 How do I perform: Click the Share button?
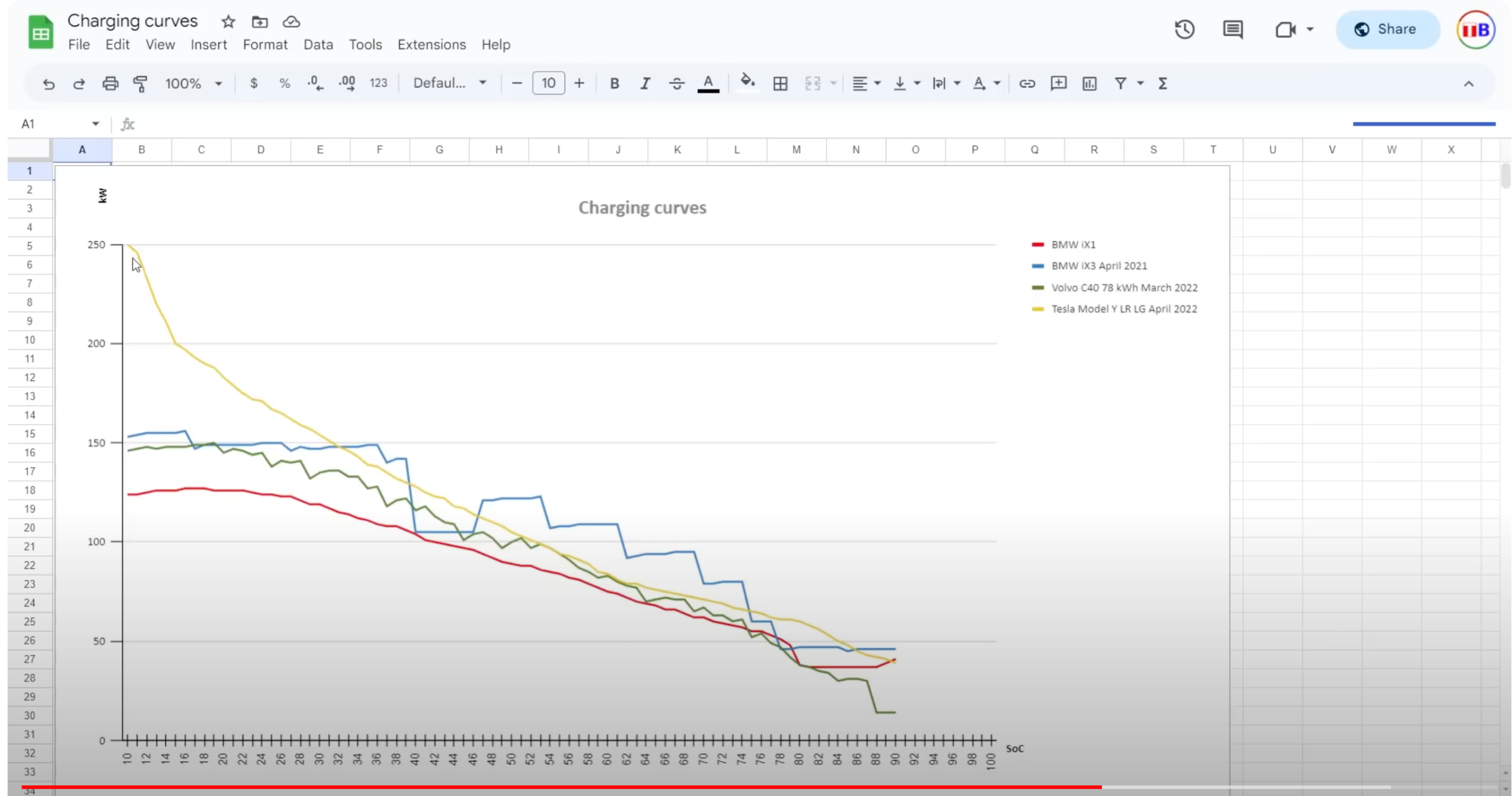(x=1388, y=29)
